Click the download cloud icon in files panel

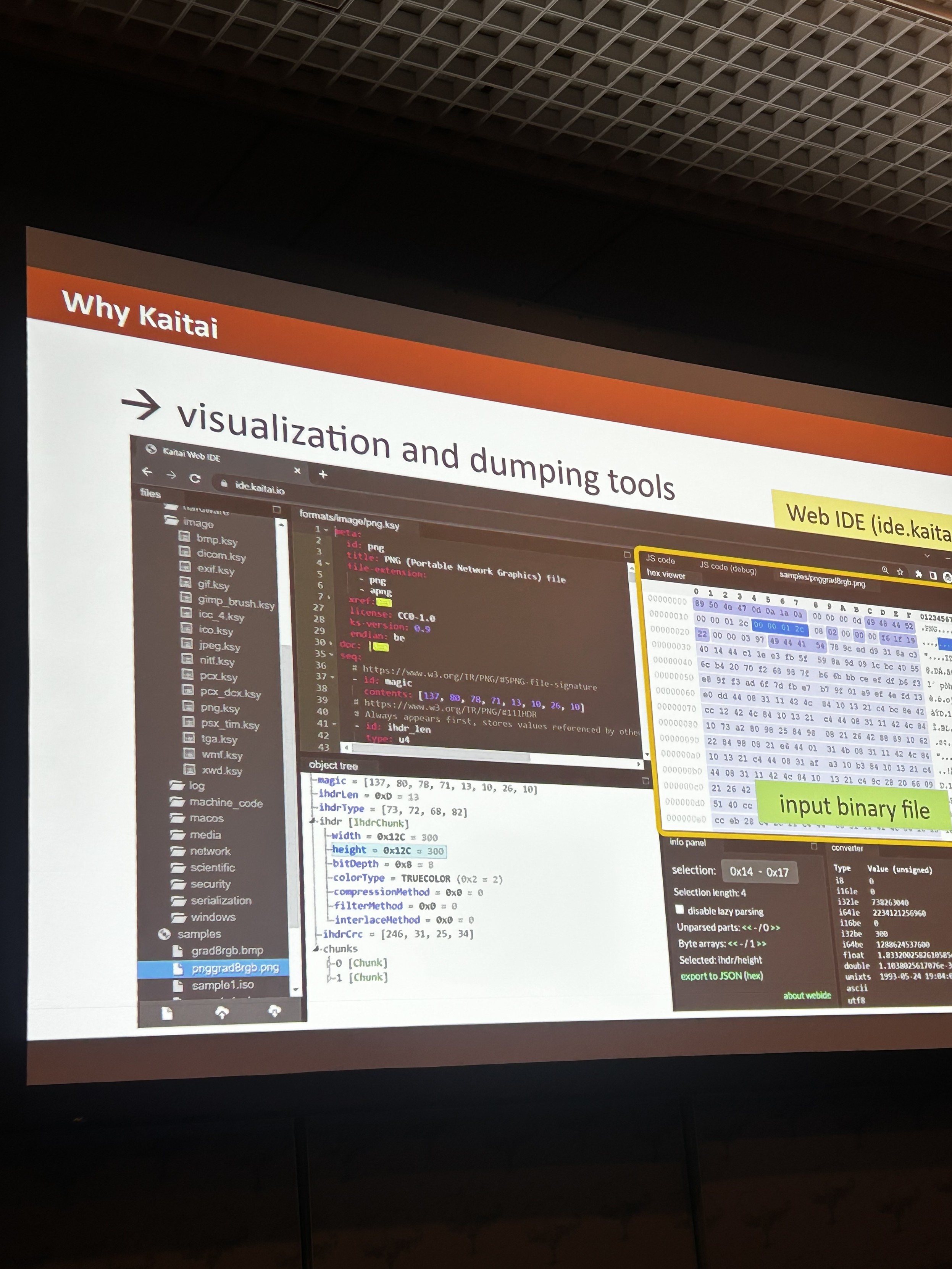[274, 1011]
